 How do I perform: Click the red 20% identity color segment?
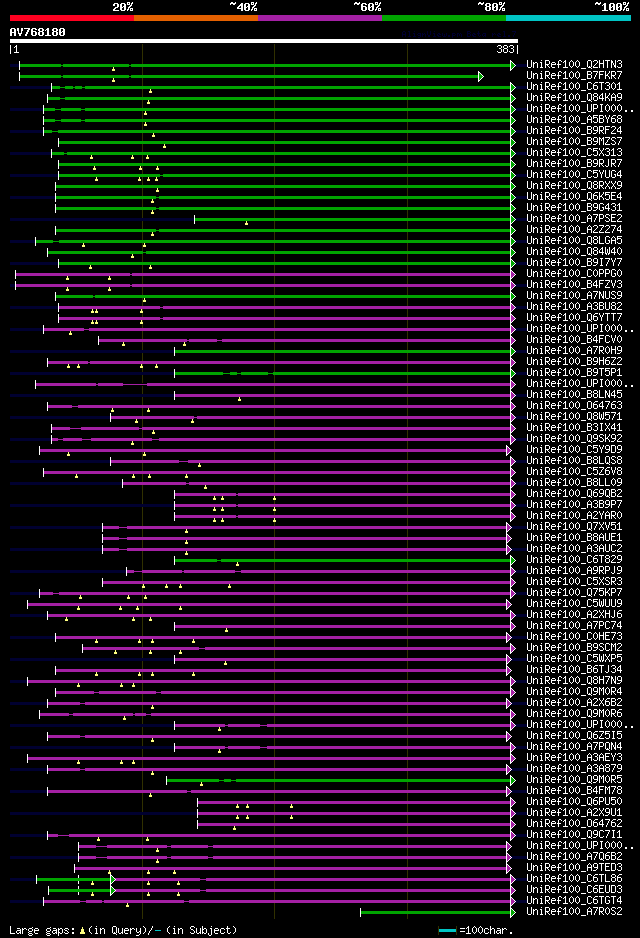click(x=72, y=19)
